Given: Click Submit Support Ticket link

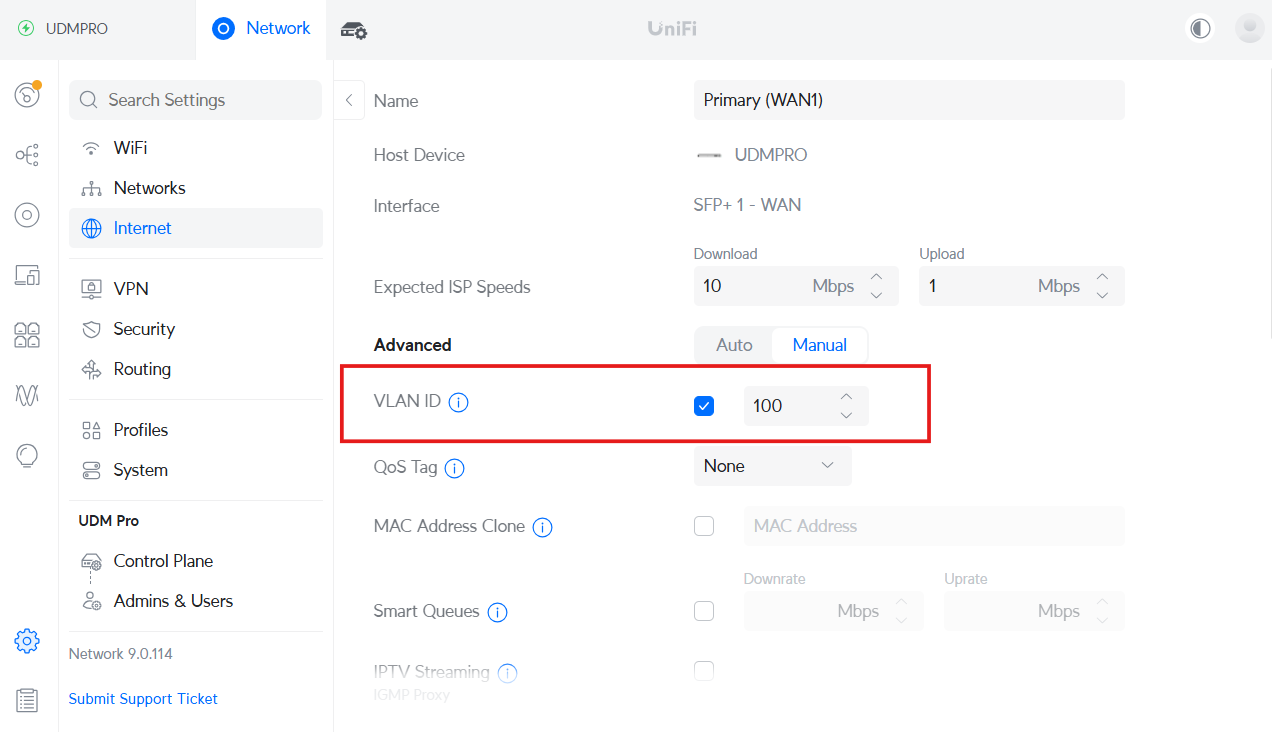Looking at the screenshot, I should [143, 699].
